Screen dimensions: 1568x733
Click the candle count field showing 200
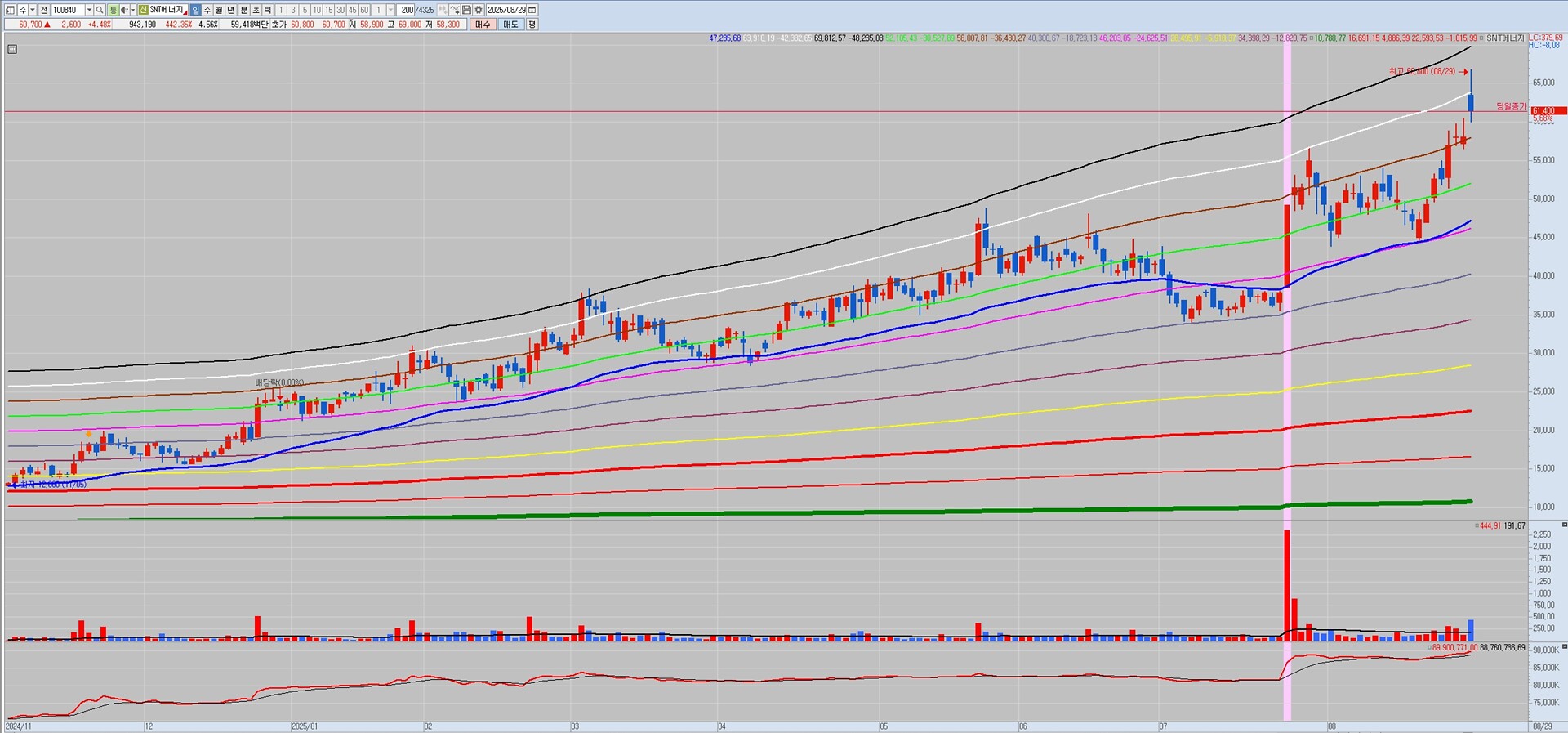click(x=408, y=10)
